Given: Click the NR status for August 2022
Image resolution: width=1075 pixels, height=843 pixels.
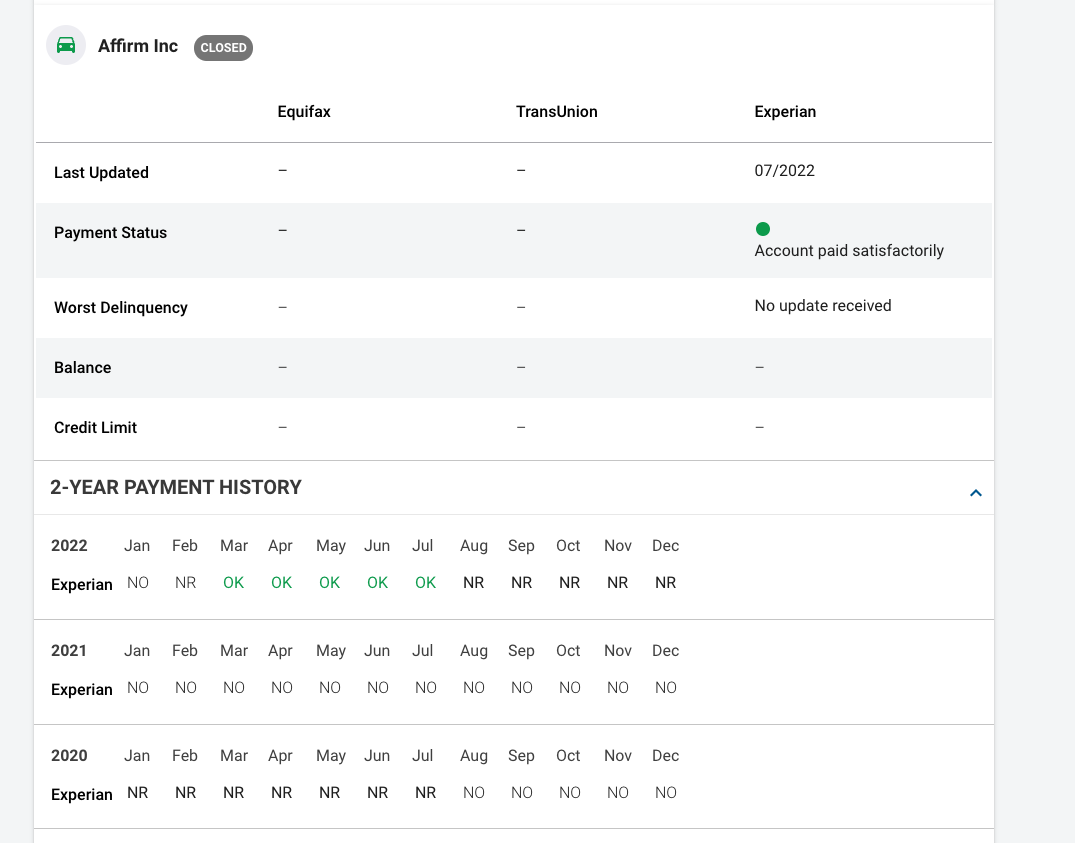Looking at the screenshot, I should (473, 583).
